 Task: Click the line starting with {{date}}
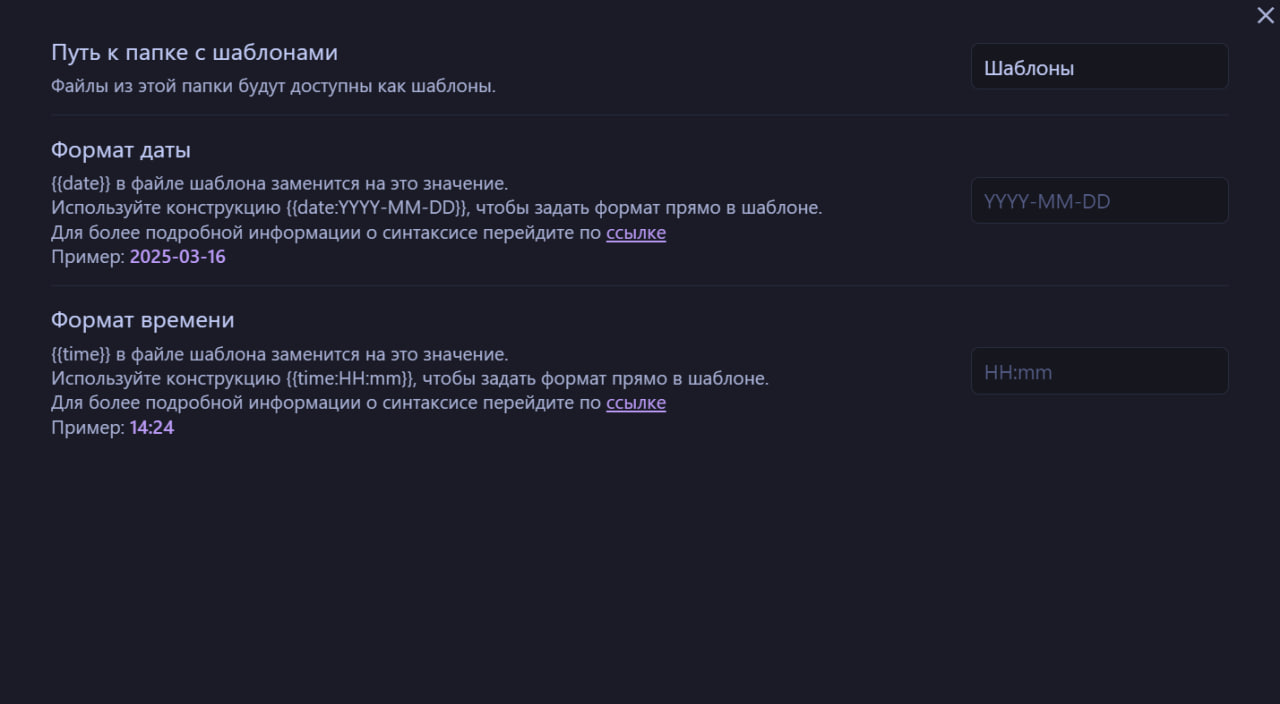click(279, 184)
